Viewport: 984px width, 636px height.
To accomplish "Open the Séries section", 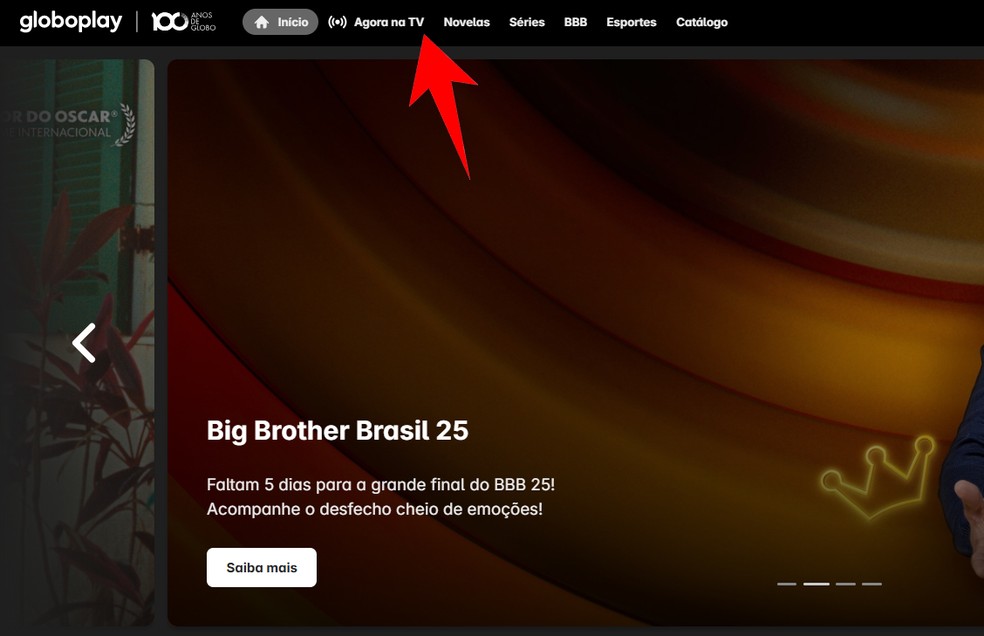I will coord(527,23).
